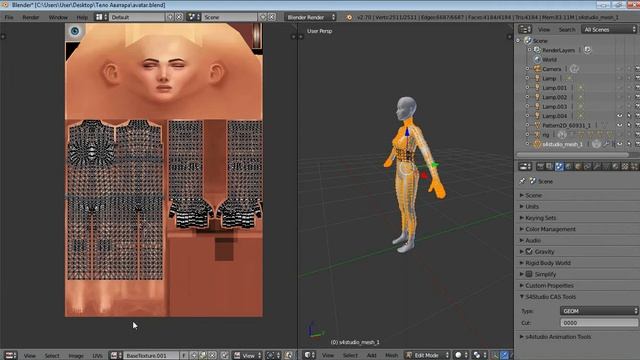640x360 pixels.
Task: Click the 3D view editor type icon
Action: pyautogui.click(x=310, y=355)
